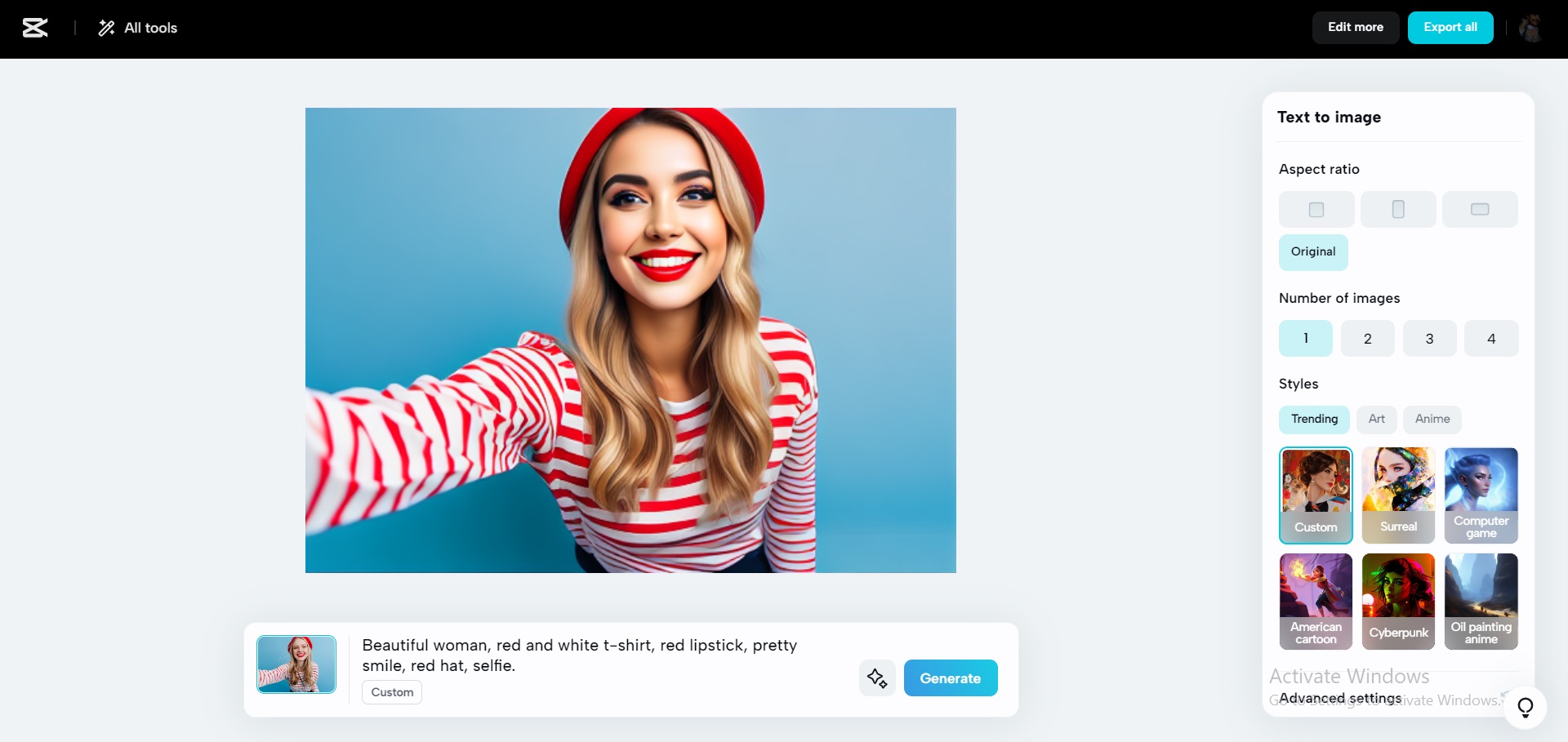Click the generated woman selfie image
The width and height of the screenshot is (1568, 742).
(x=630, y=340)
